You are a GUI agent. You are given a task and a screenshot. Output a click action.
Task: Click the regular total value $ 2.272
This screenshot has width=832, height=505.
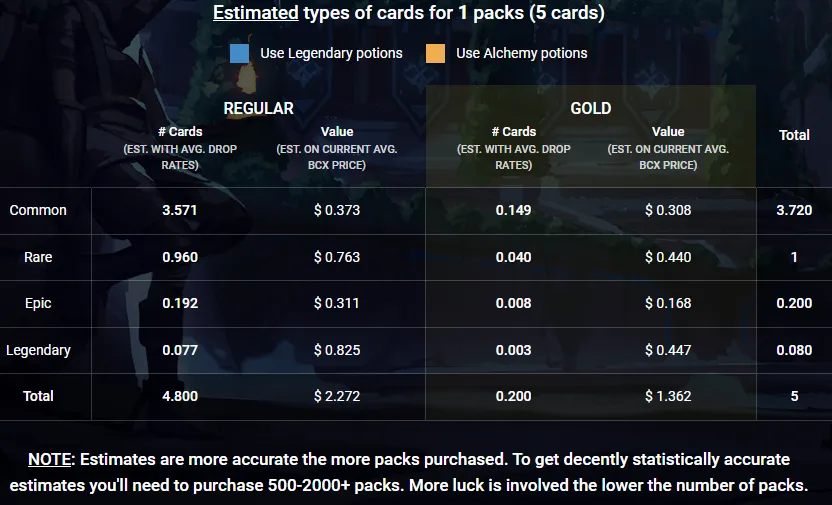coord(337,396)
